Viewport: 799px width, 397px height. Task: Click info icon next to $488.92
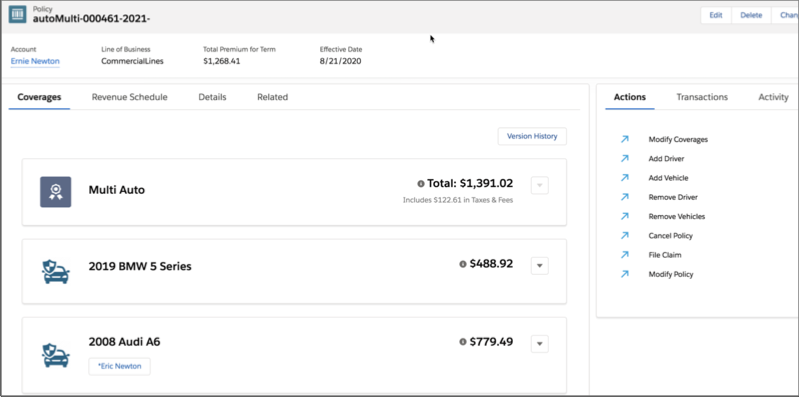click(463, 264)
